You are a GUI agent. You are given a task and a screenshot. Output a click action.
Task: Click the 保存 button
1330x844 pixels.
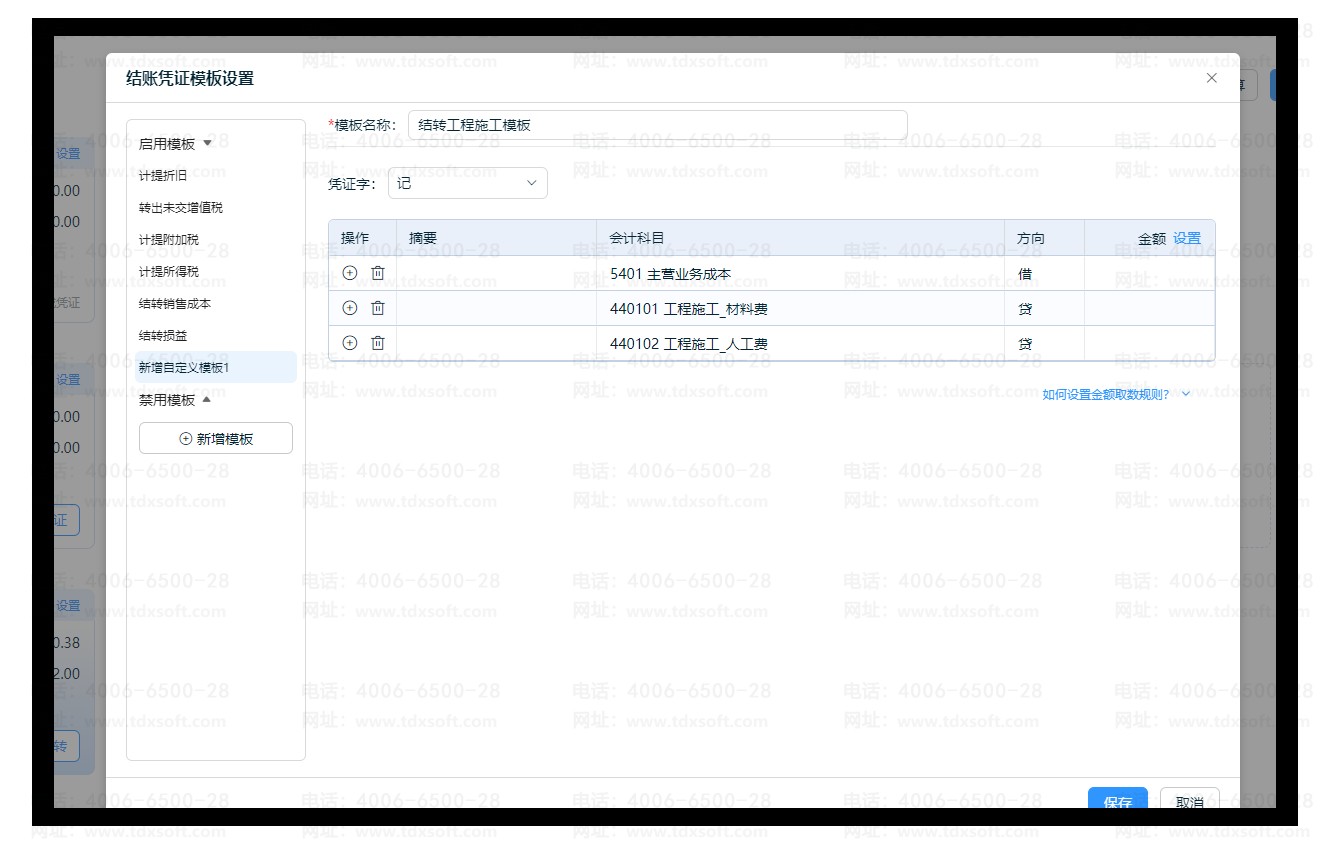click(1117, 800)
